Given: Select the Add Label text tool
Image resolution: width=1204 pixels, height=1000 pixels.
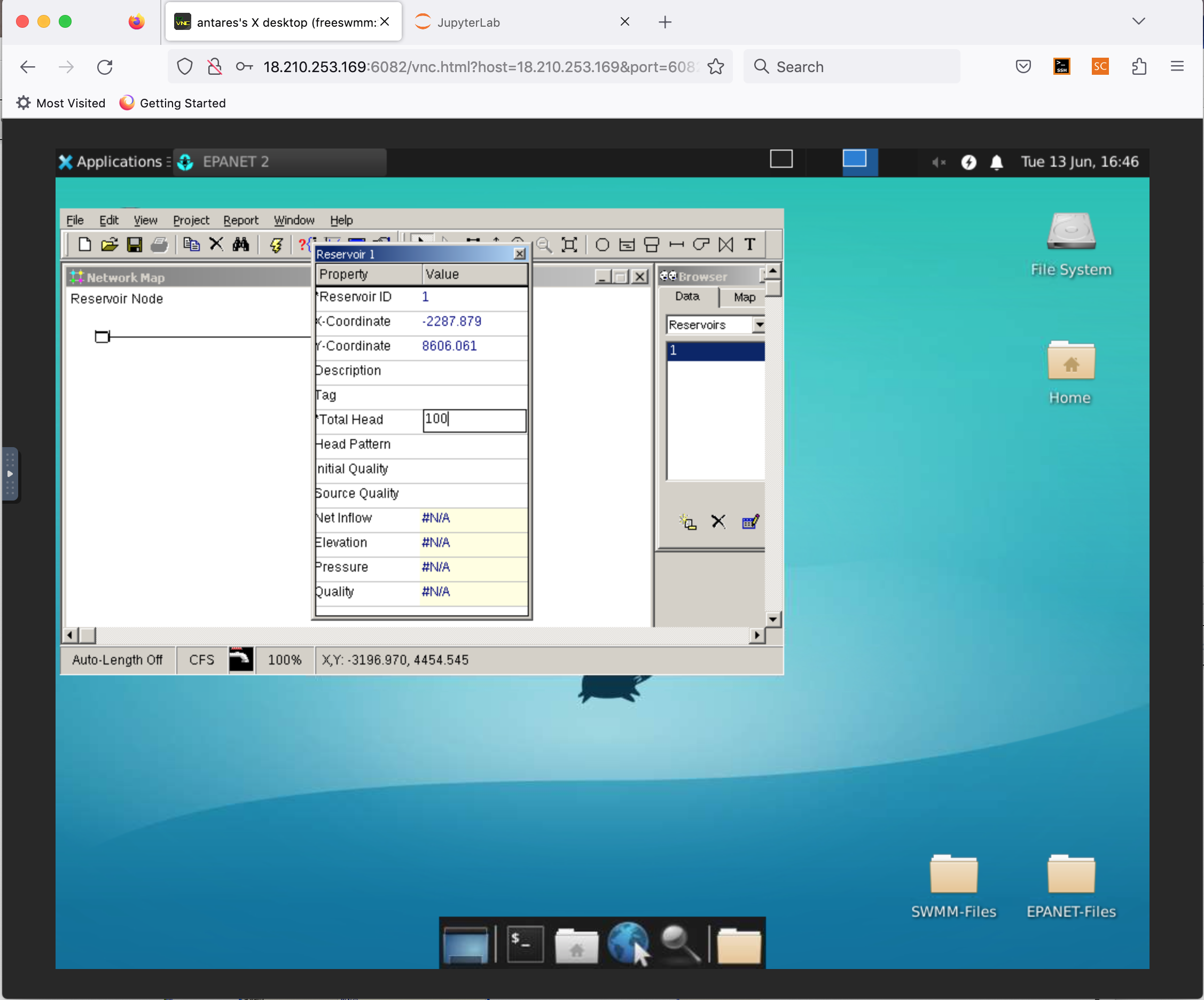Looking at the screenshot, I should pyautogui.click(x=750, y=245).
